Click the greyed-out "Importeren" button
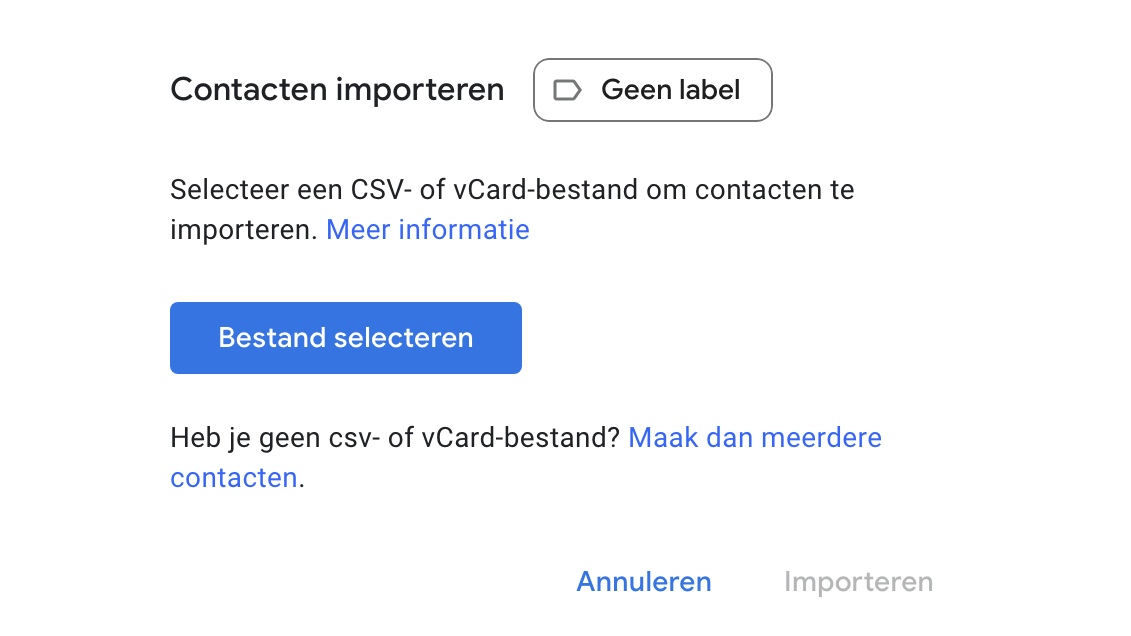This screenshot has width=1131, height=636. click(x=858, y=582)
